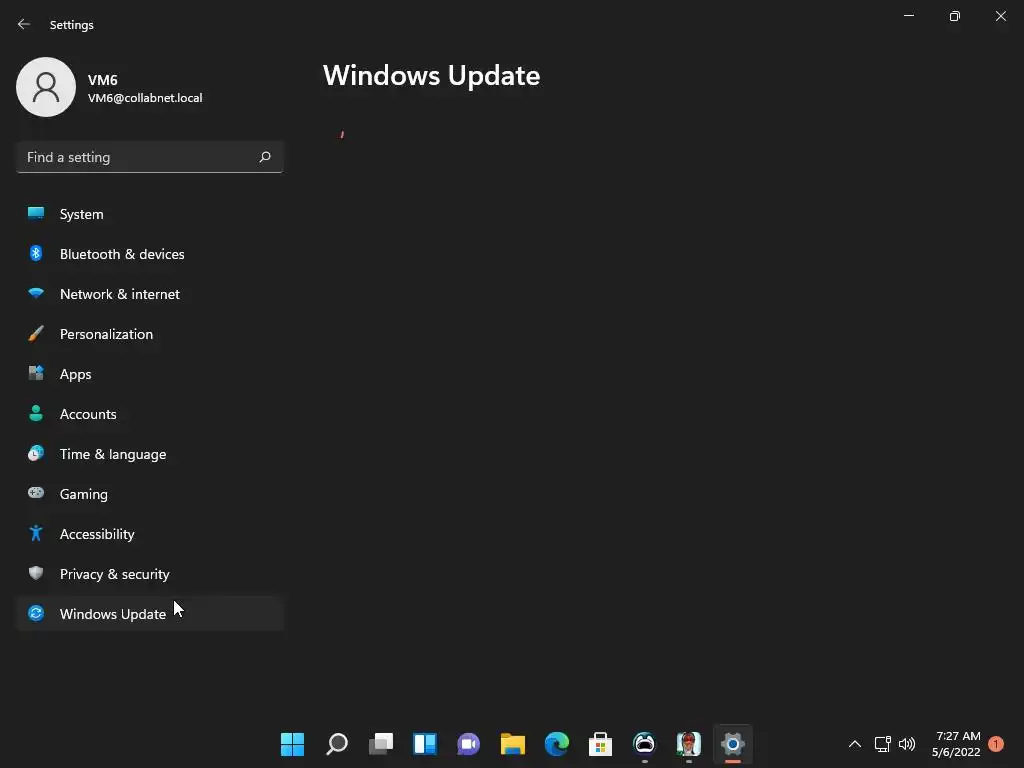This screenshot has height=768, width=1024.
Task: Click the Gaming controller icon
Action: click(36, 493)
